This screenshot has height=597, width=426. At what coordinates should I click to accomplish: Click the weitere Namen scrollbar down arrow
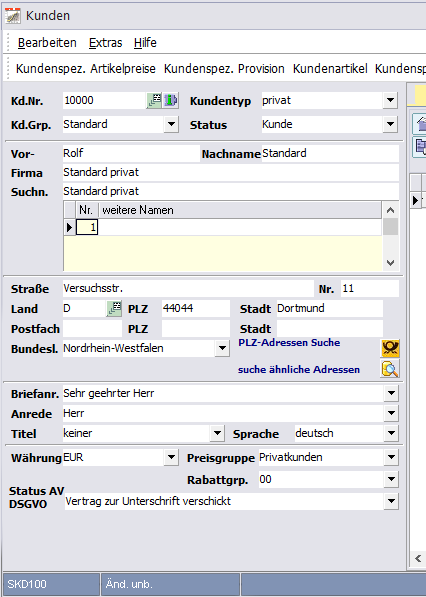click(x=390, y=263)
